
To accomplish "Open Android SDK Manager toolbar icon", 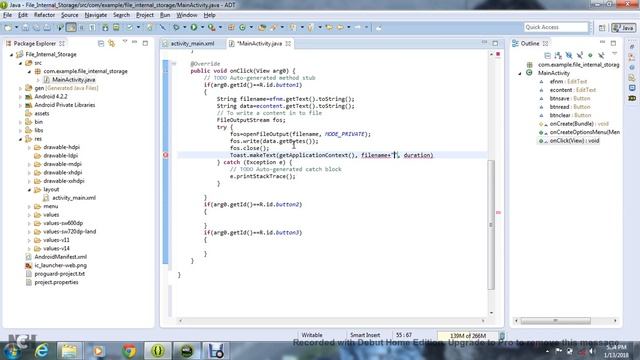I will (105, 27).
